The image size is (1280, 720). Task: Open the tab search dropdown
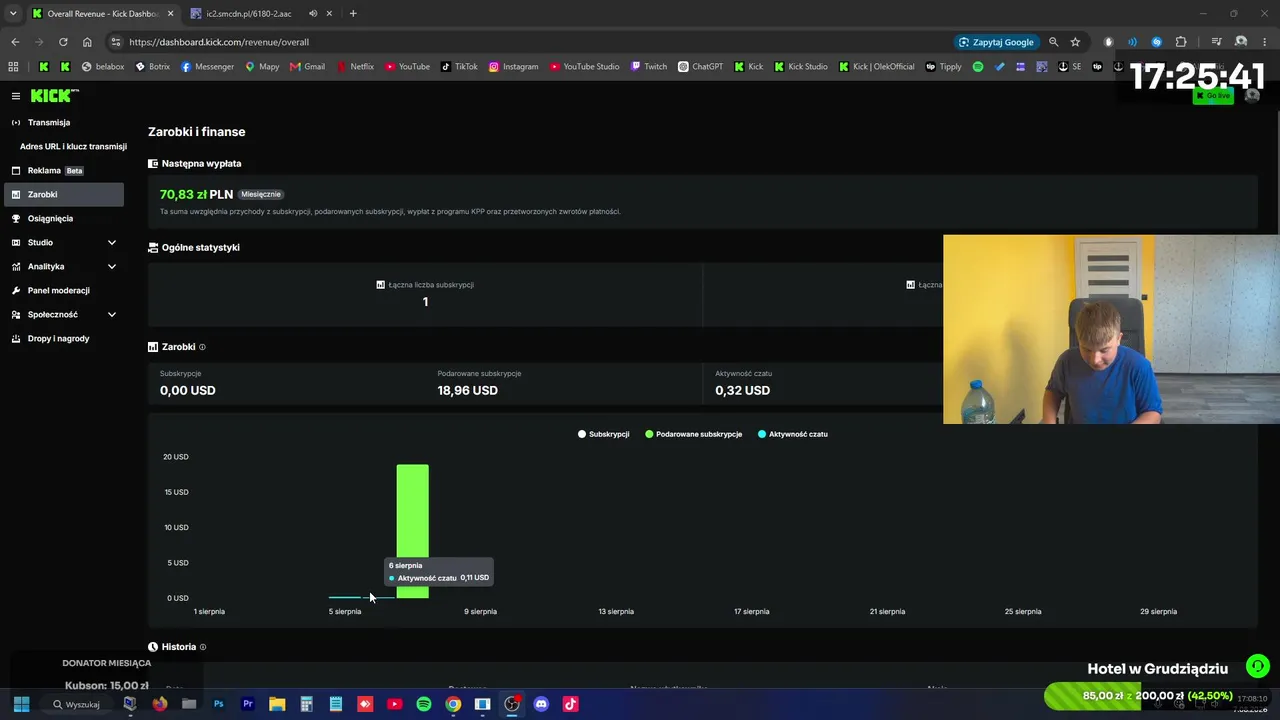pyautogui.click(x=13, y=14)
